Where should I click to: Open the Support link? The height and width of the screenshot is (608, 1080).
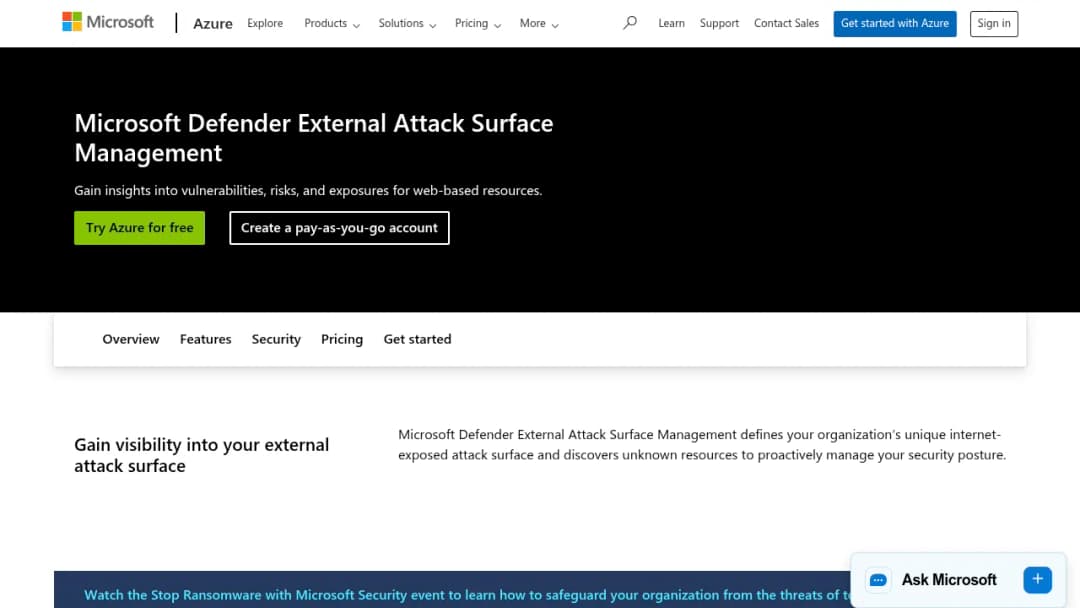pyautogui.click(x=719, y=23)
